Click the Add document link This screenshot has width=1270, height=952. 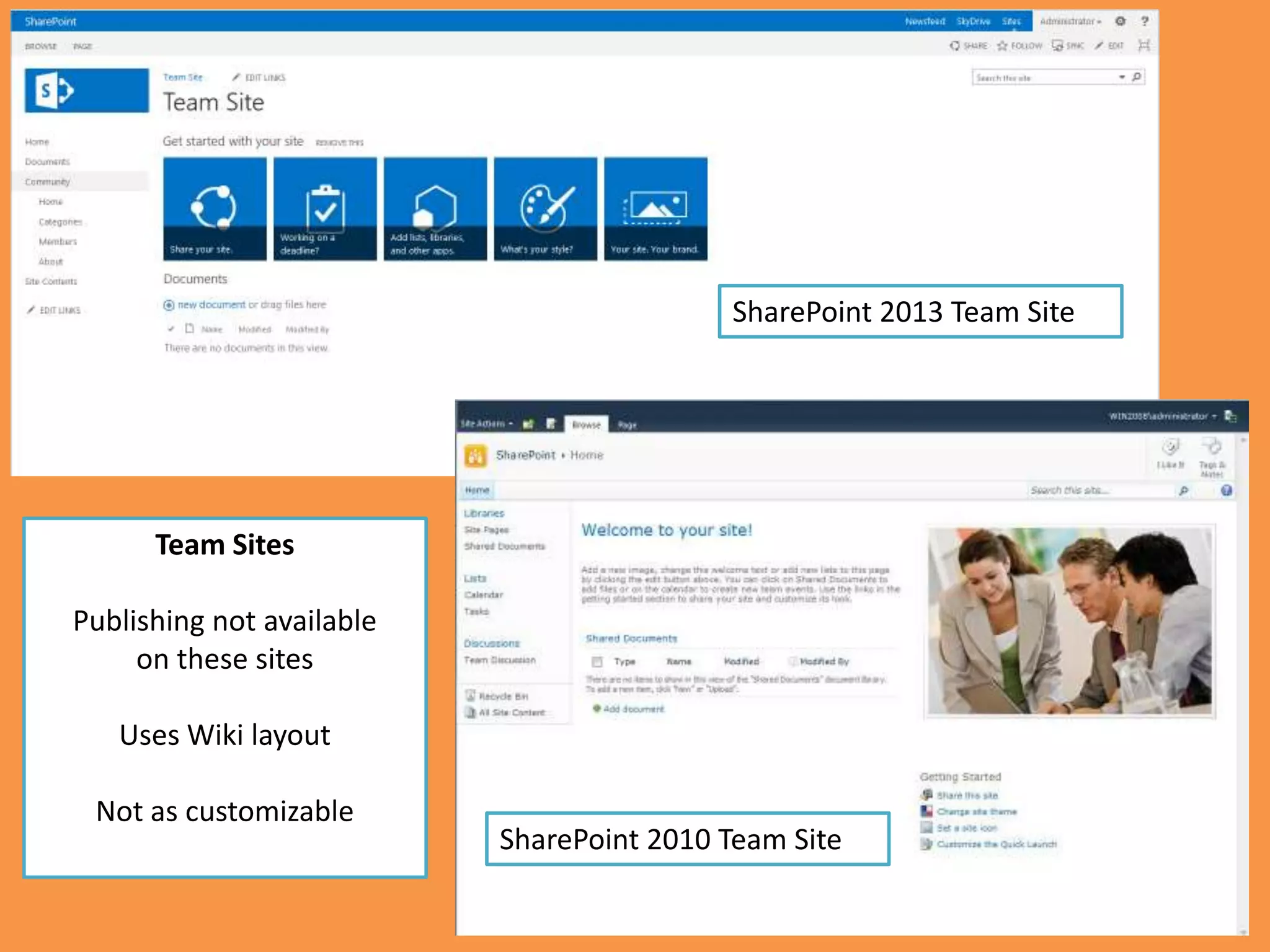[633, 708]
